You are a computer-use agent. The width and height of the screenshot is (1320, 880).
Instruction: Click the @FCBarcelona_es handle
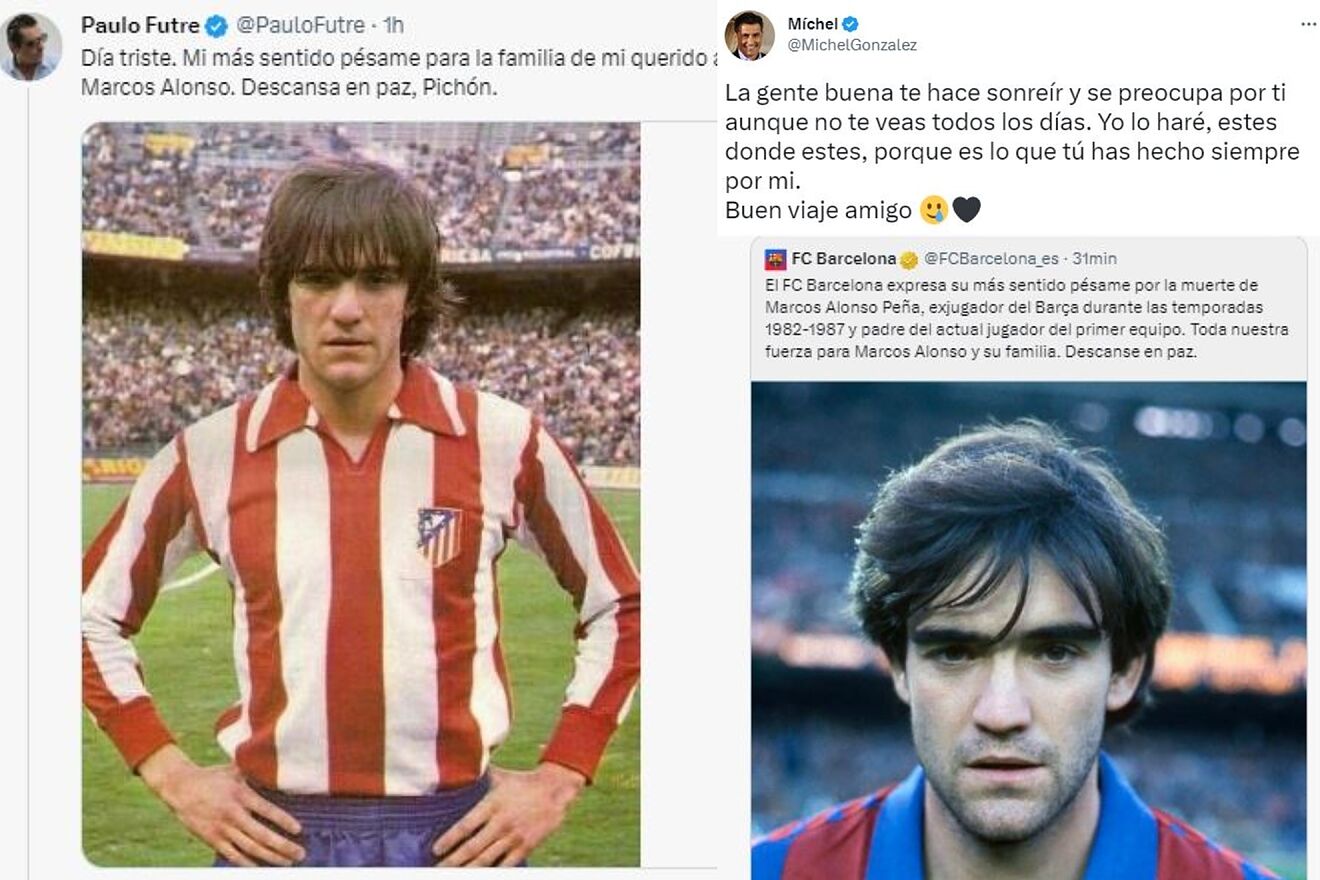(x=991, y=260)
